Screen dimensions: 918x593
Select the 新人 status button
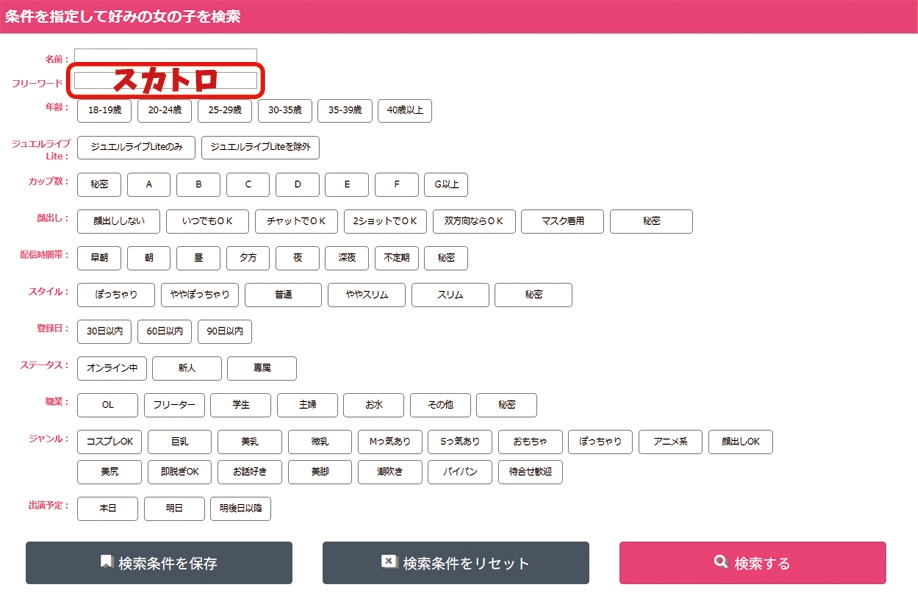[186, 368]
